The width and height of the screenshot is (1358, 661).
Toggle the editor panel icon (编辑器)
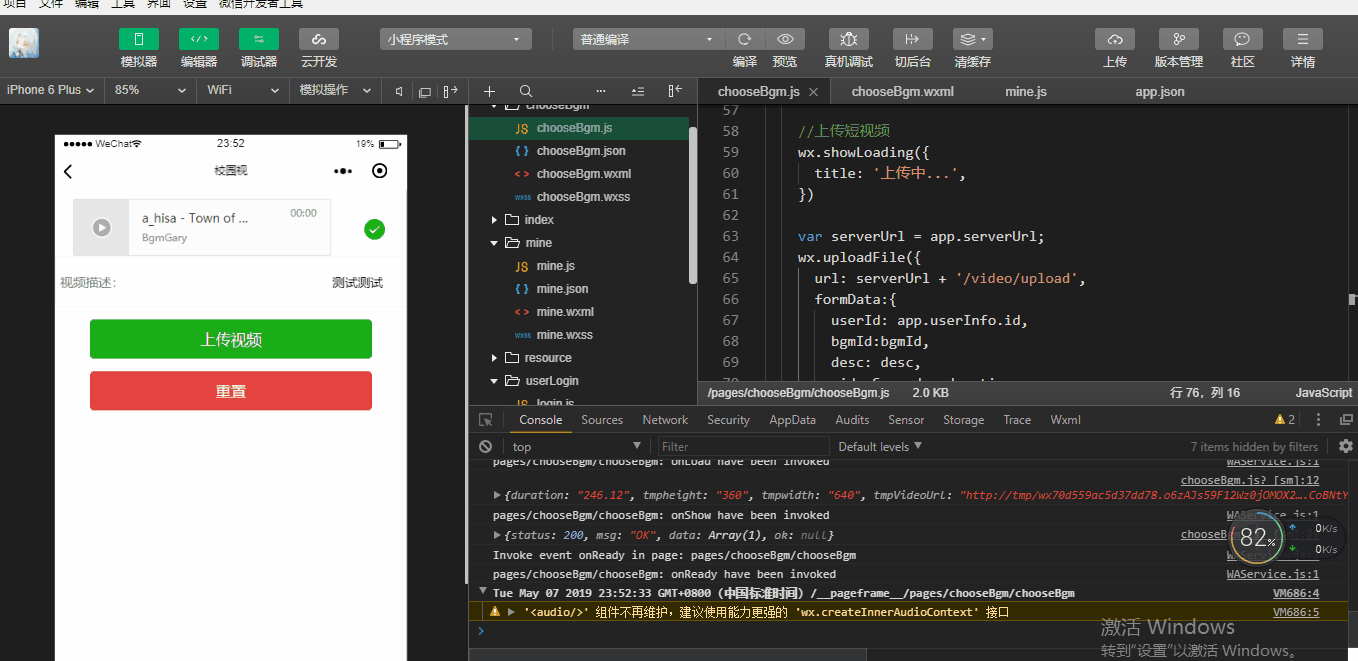pos(199,39)
